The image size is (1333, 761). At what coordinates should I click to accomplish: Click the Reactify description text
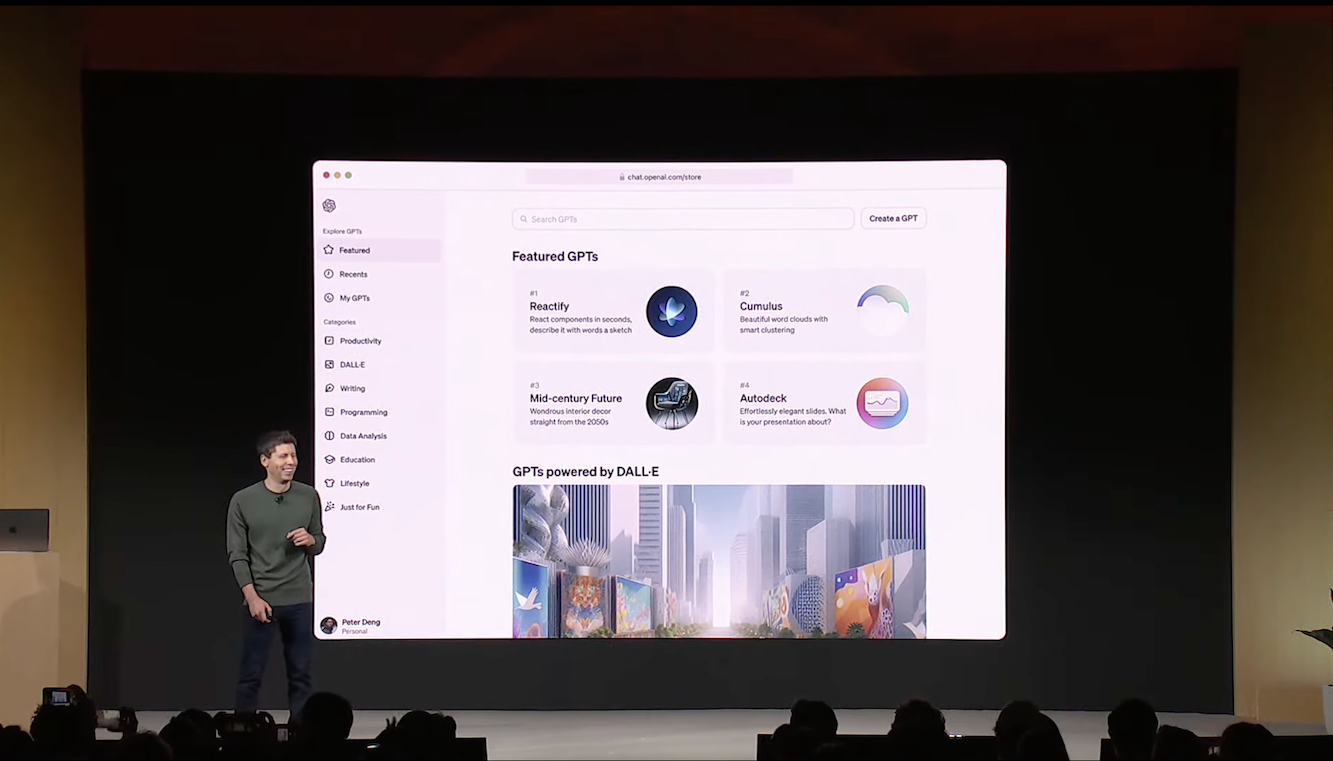point(581,325)
